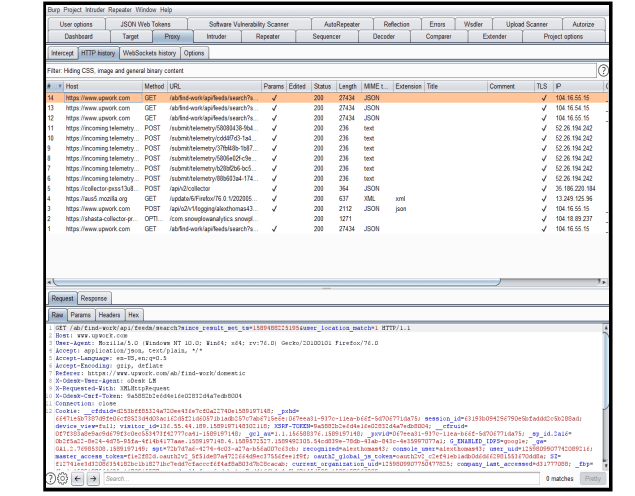635x496 pixels.
Task: Show the Request view tab
Action: click(x=62, y=298)
